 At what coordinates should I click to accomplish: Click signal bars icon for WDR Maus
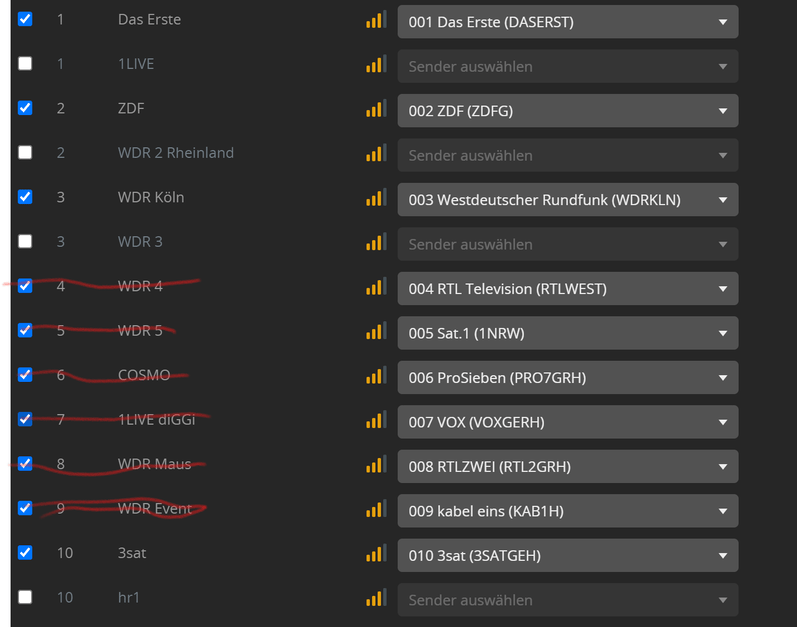(376, 464)
